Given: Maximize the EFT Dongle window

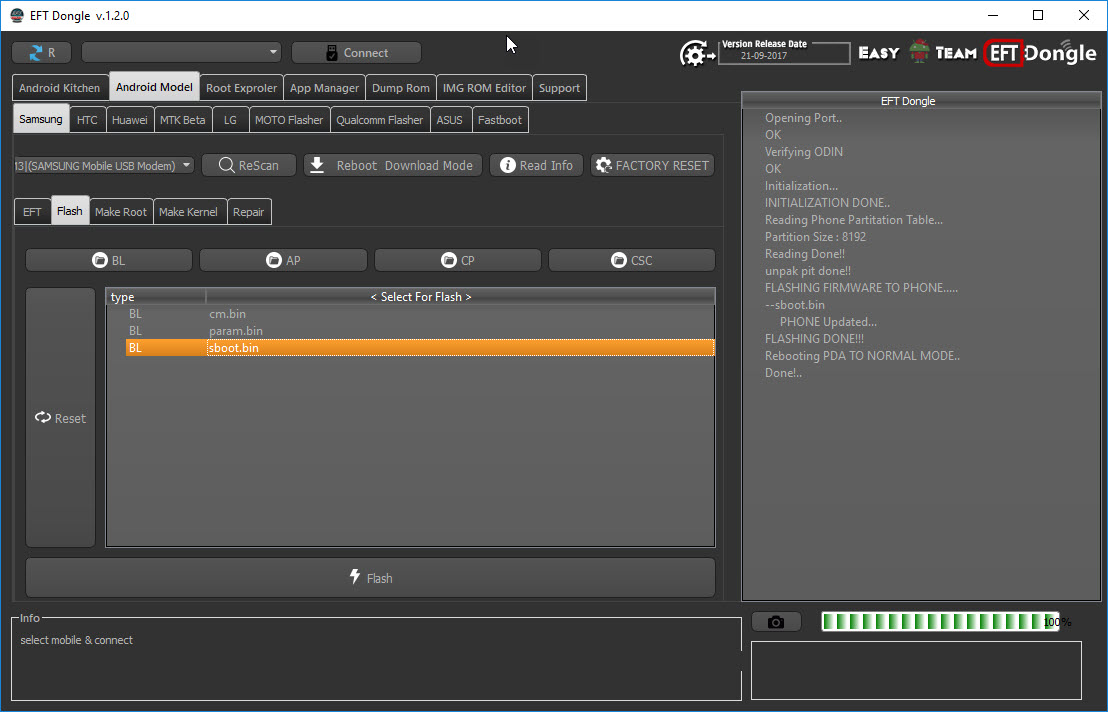Looking at the screenshot, I should (1038, 16).
